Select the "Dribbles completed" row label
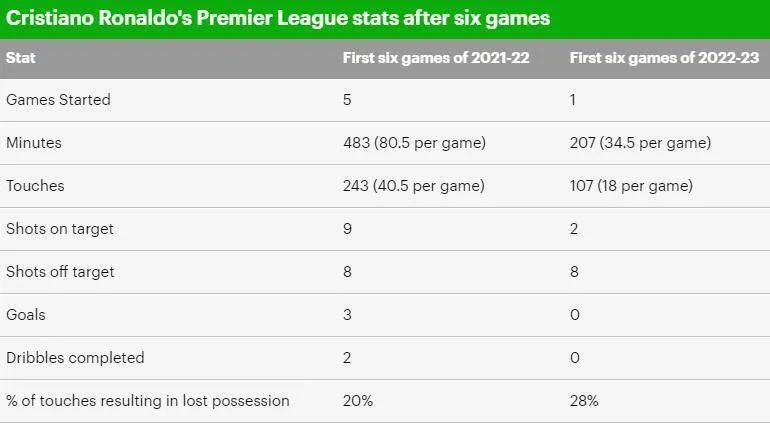The height and width of the screenshot is (426, 770). (75, 358)
